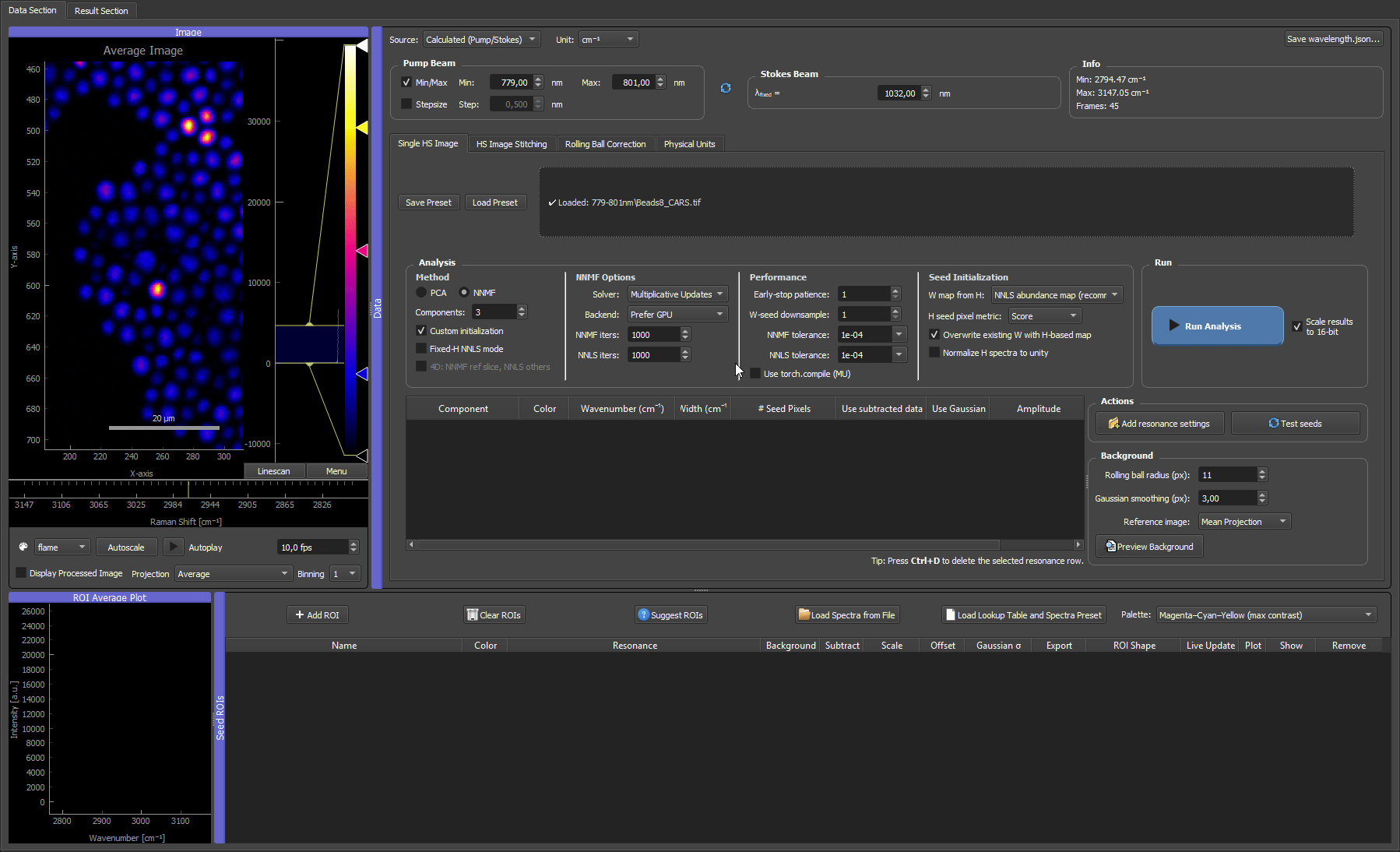Enable Display Processed Image checkbox

tap(21, 573)
